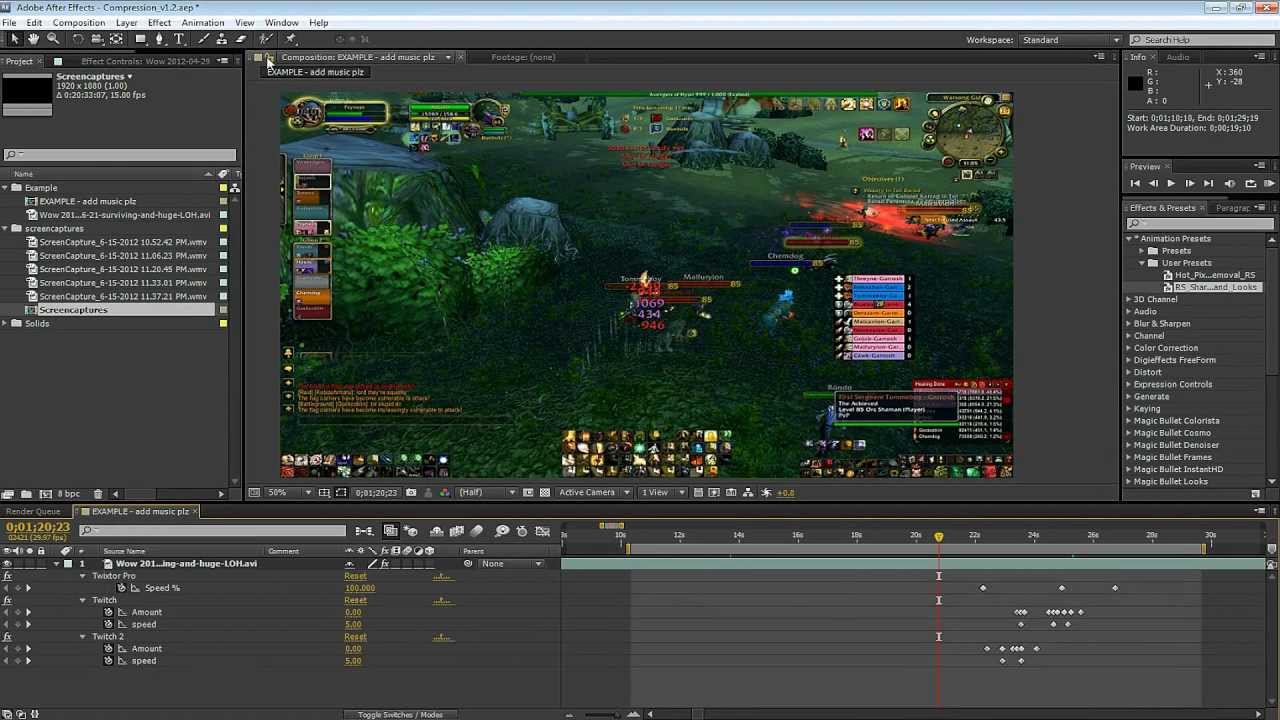The image size is (1280, 720).
Task: Open composition mini-flowchart icon in timeline
Action: [x=364, y=531]
